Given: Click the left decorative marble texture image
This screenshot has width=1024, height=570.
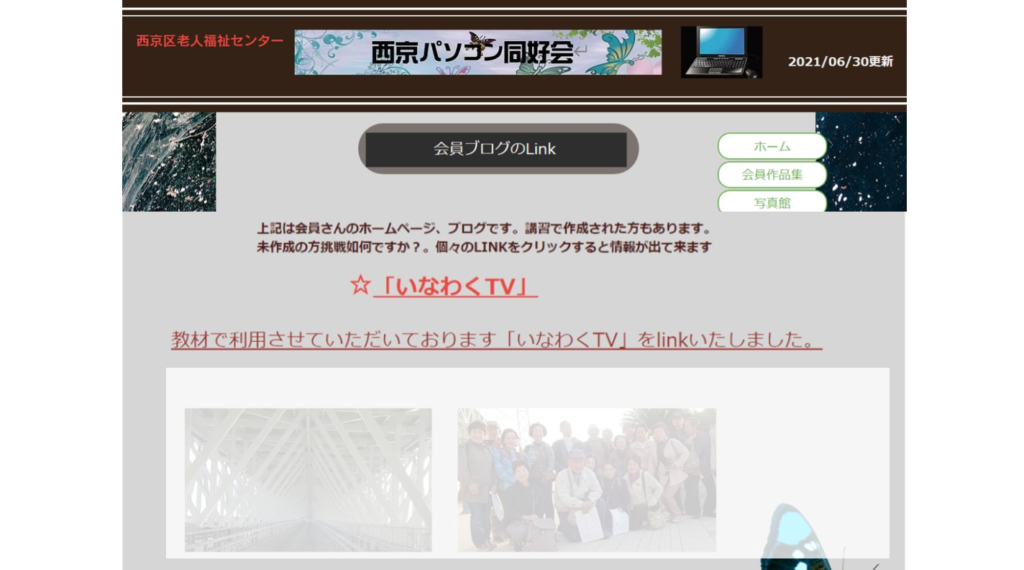Looking at the screenshot, I should click(x=169, y=161).
